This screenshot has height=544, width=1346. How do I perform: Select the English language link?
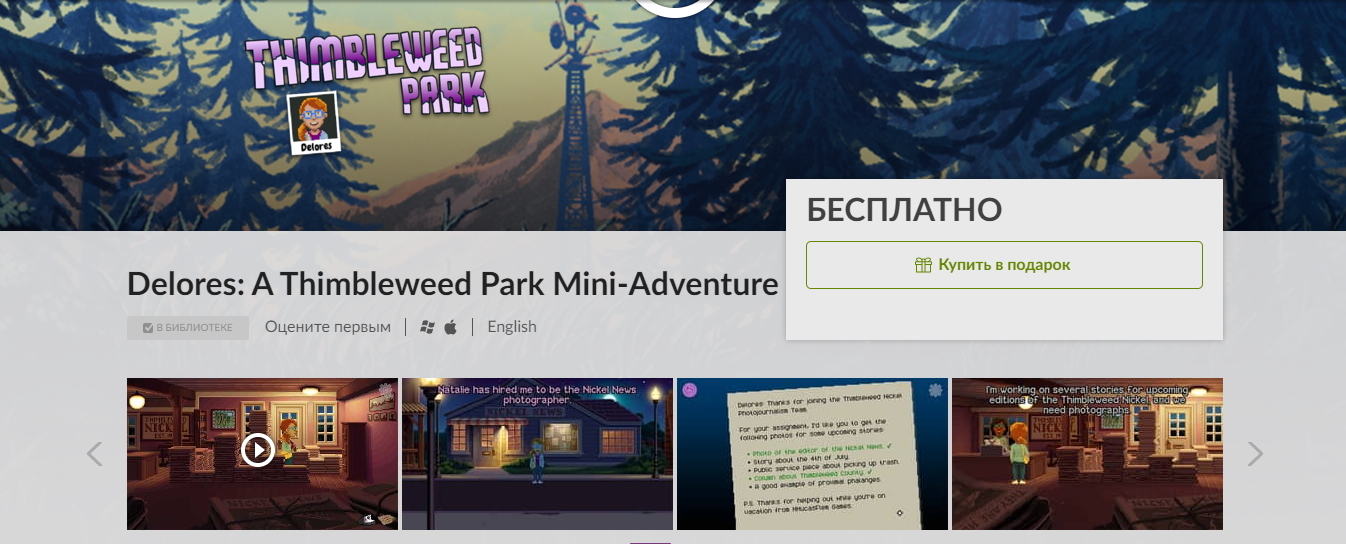(512, 327)
